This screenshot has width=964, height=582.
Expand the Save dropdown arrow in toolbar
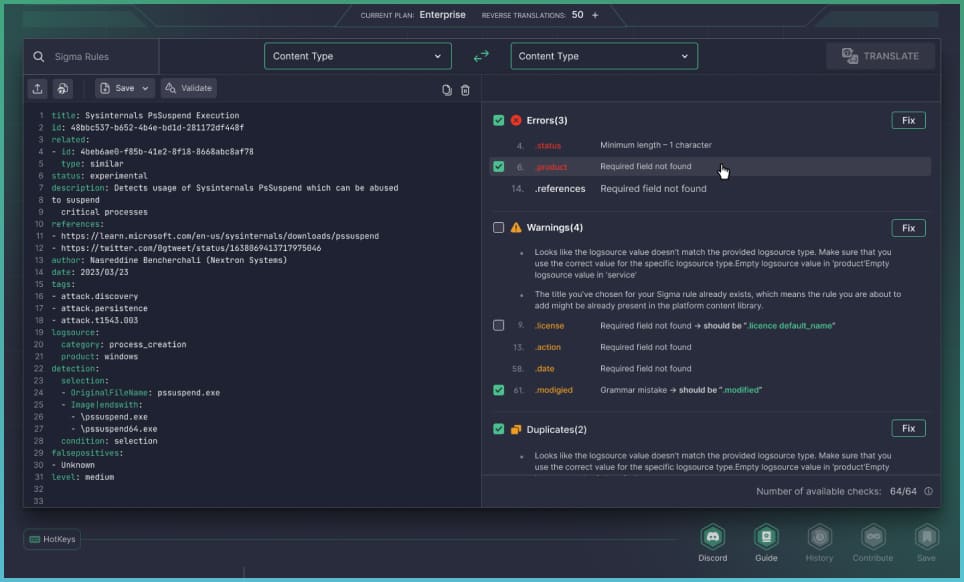tap(146, 88)
